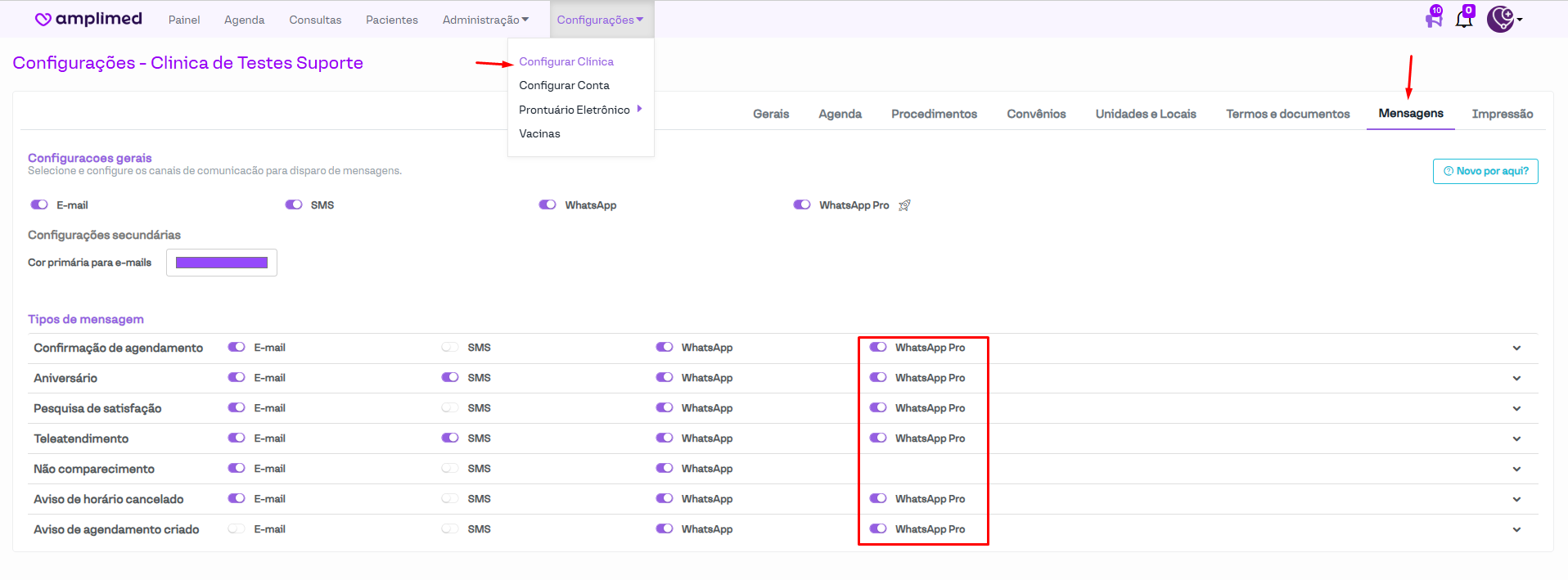
Task: Enable SMS for Confirmação de agendamento
Action: coord(450,348)
